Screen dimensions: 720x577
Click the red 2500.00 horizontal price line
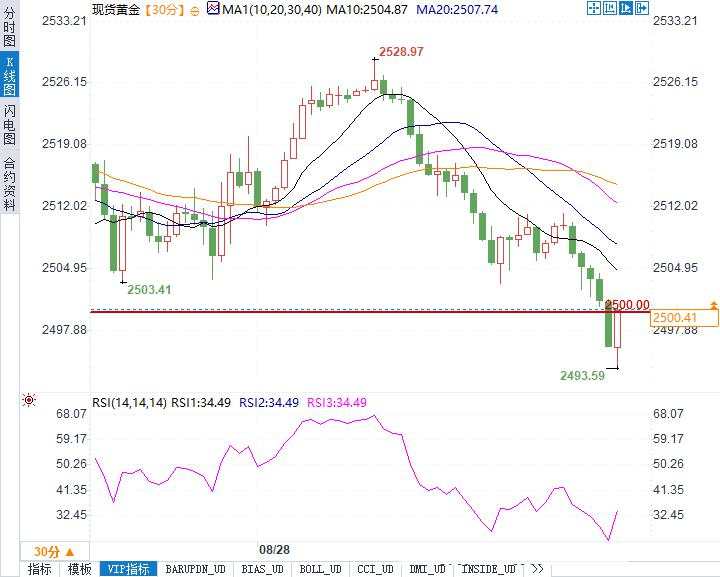pos(370,312)
